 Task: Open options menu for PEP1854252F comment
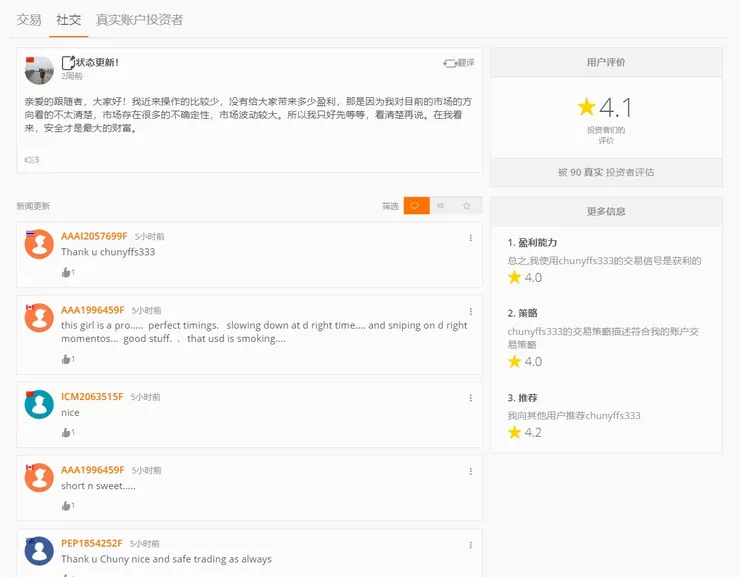[471, 545]
